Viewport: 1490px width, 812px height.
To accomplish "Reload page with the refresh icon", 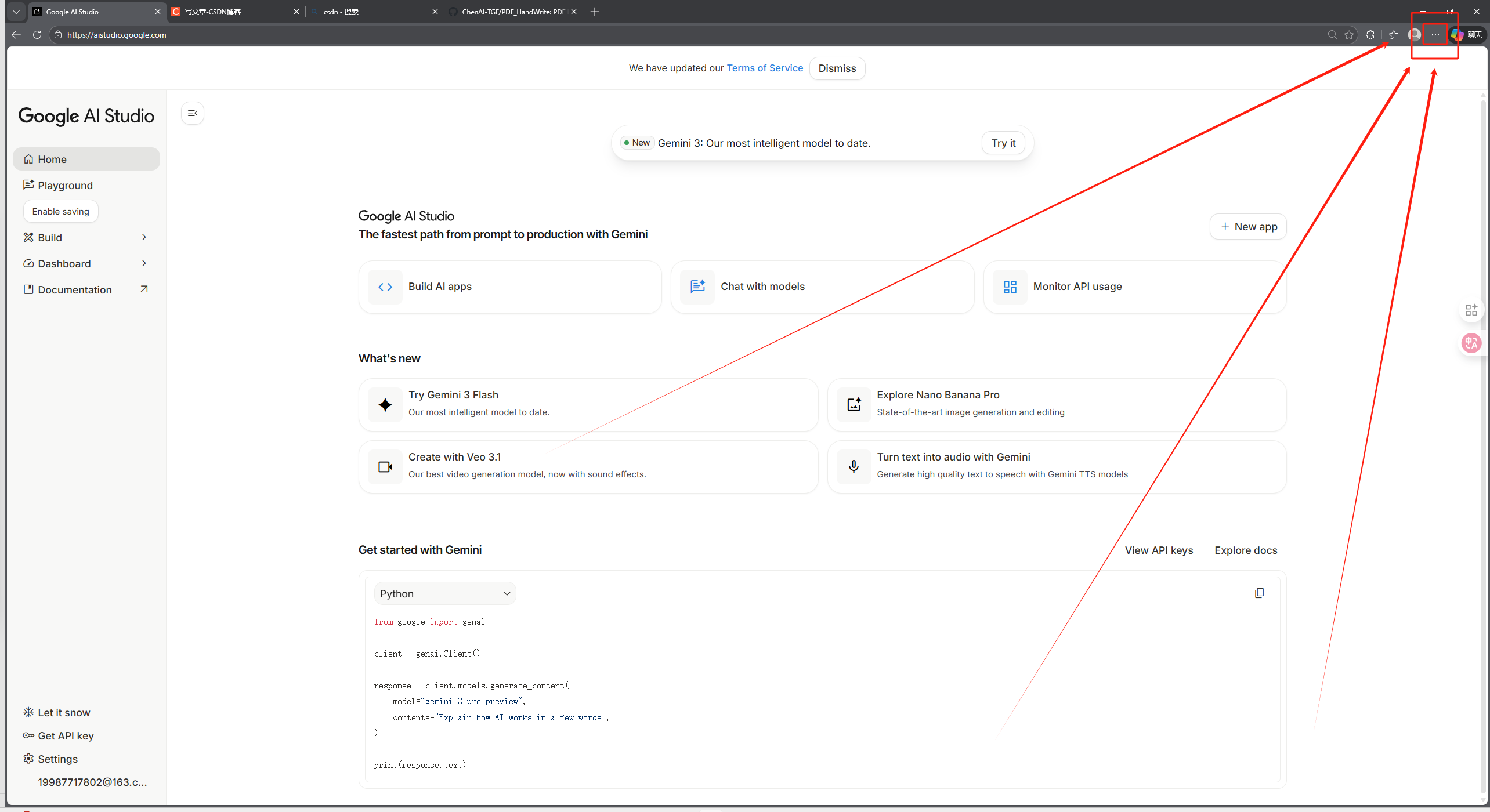I will point(37,35).
